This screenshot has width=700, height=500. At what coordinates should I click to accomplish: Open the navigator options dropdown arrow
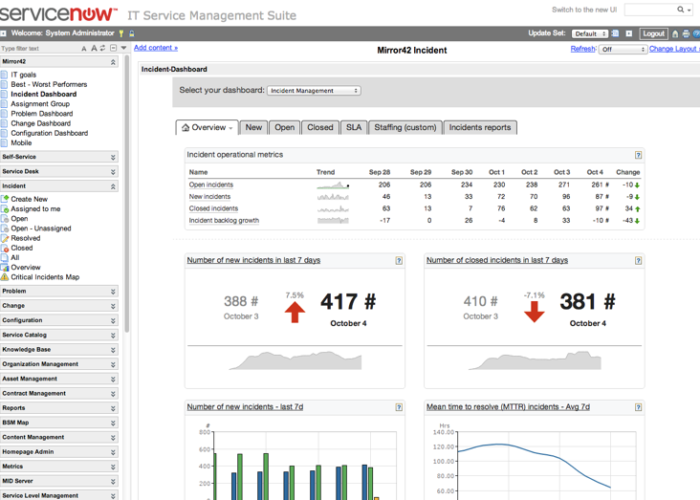pyautogui.click(x=124, y=48)
